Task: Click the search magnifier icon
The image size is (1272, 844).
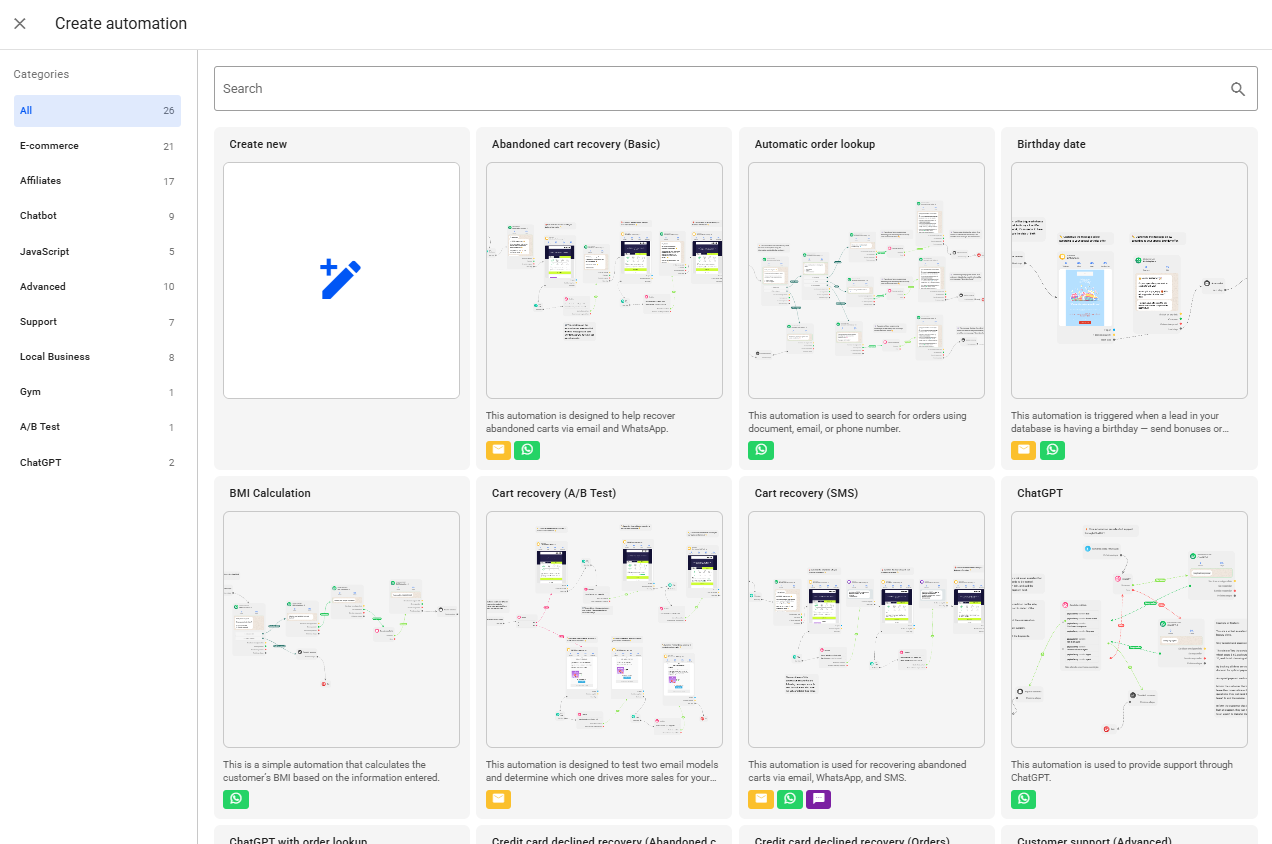Action: [1238, 89]
